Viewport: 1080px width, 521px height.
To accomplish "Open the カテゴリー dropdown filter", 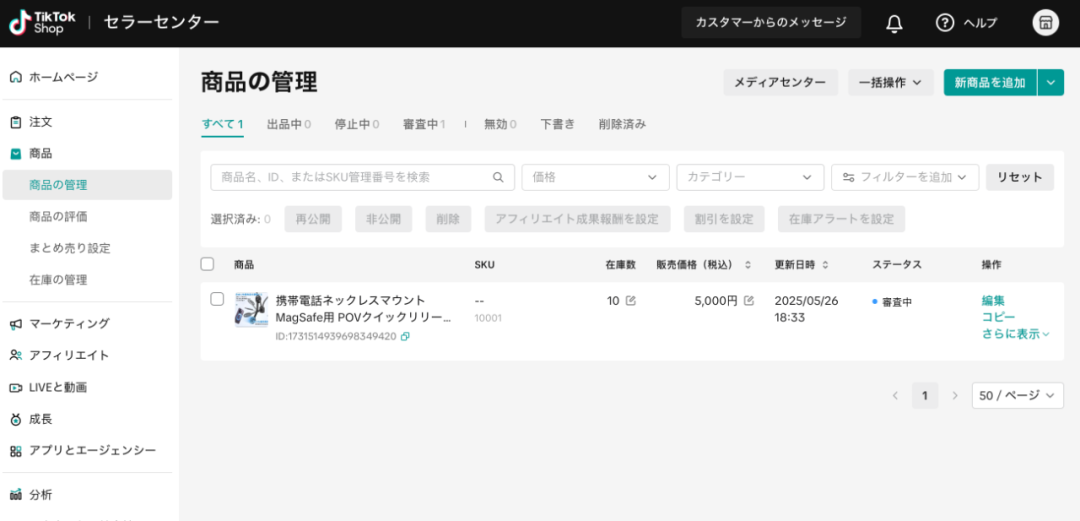I will coord(750,177).
